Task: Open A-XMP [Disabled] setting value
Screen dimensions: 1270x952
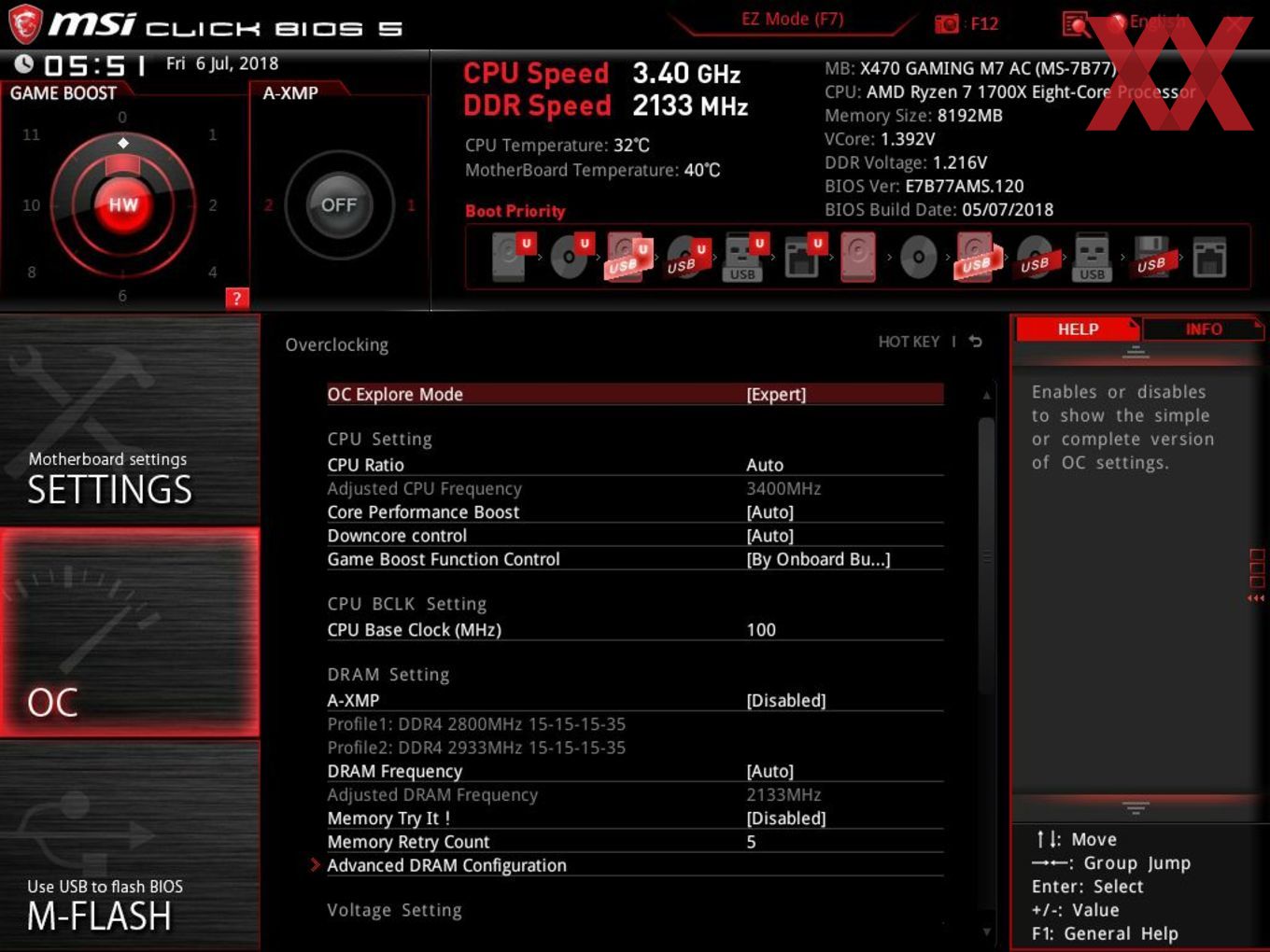Action: (786, 701)
